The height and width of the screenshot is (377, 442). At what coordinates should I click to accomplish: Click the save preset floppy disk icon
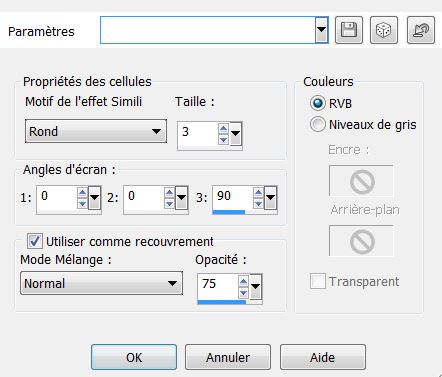pyautogui.click(x=349, y=30)
